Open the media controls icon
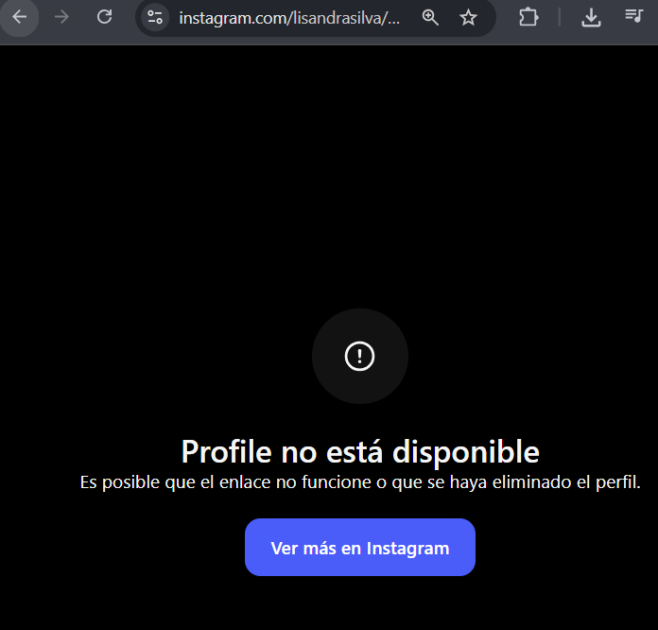 tap(633, 17)
